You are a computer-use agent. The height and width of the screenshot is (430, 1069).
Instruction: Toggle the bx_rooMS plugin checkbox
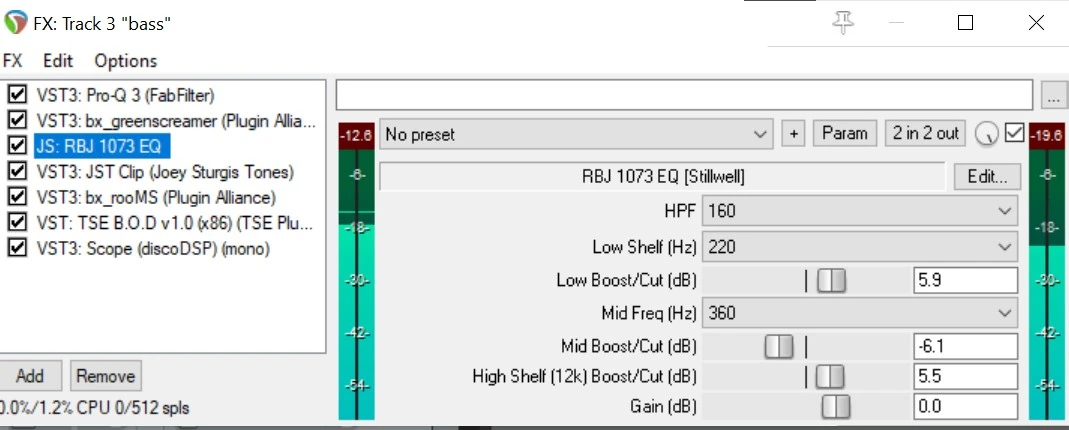tap(16, 197)
